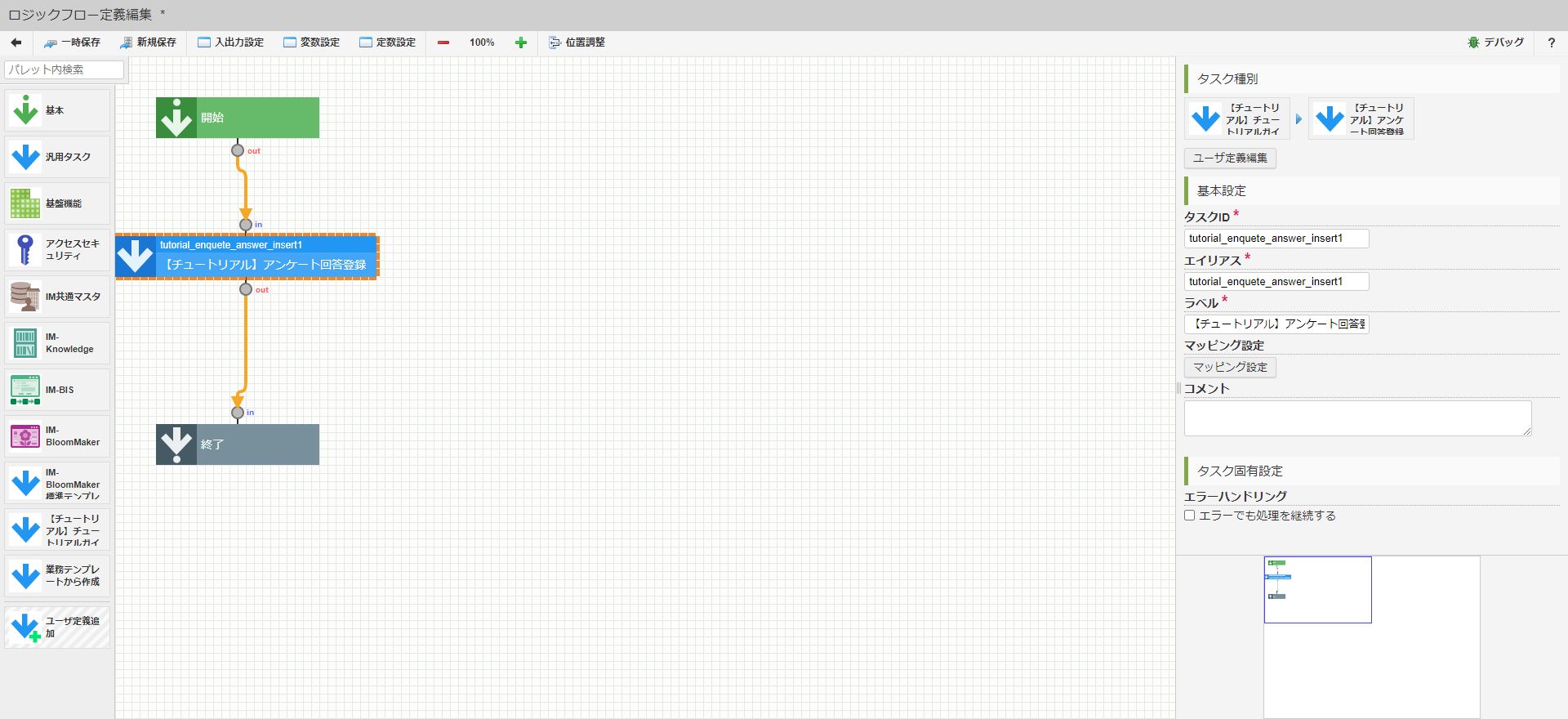Click the 100% zoom level

point(482,42)
